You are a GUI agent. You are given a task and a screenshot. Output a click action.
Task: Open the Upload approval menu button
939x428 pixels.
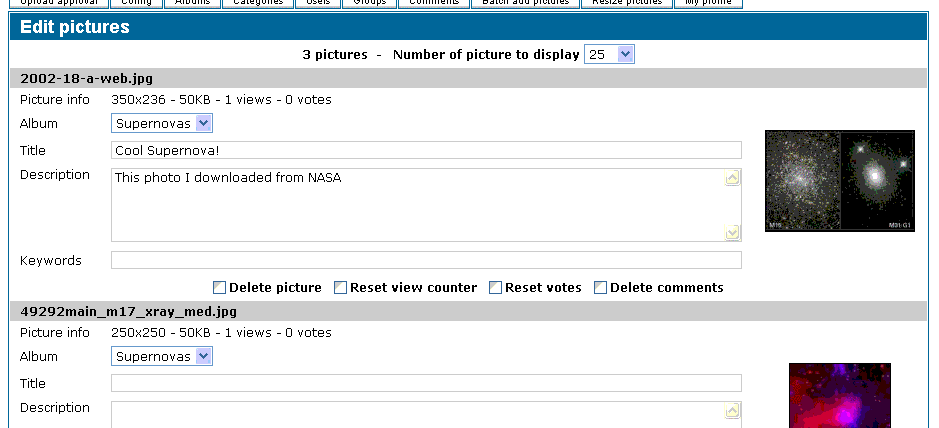pos(59,2)
